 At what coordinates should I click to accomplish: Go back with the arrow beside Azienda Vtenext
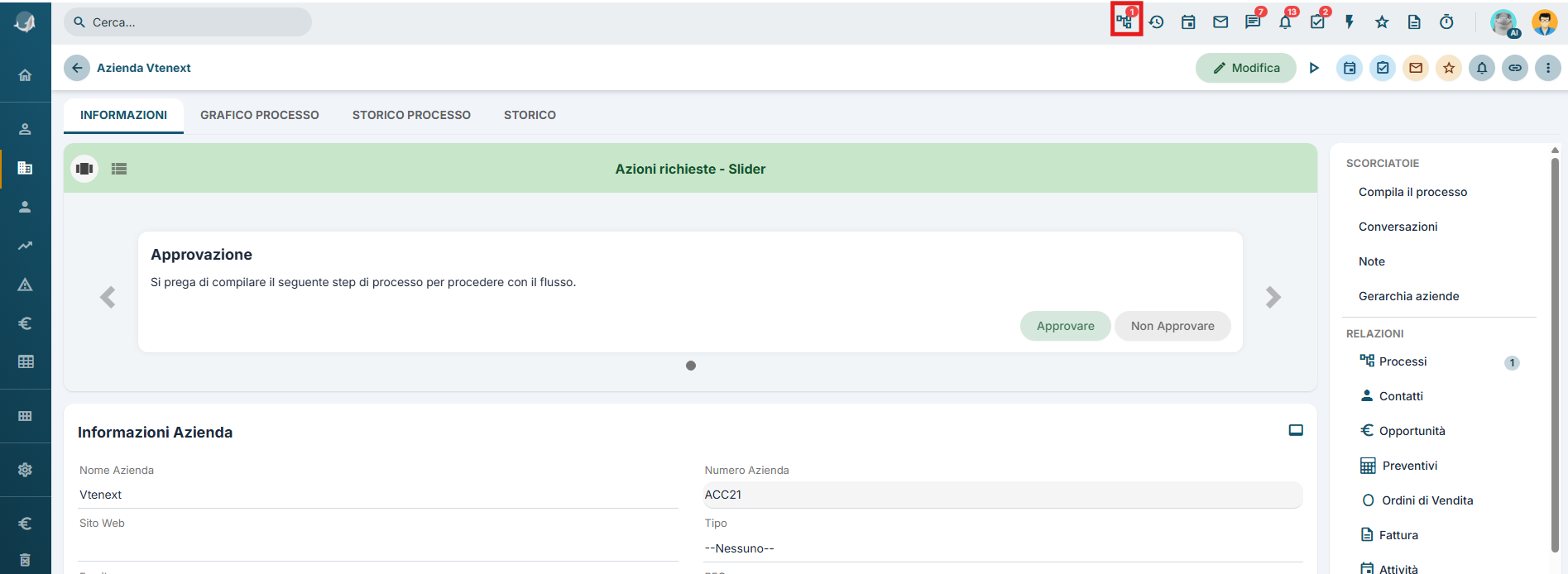tap(77, 68)
